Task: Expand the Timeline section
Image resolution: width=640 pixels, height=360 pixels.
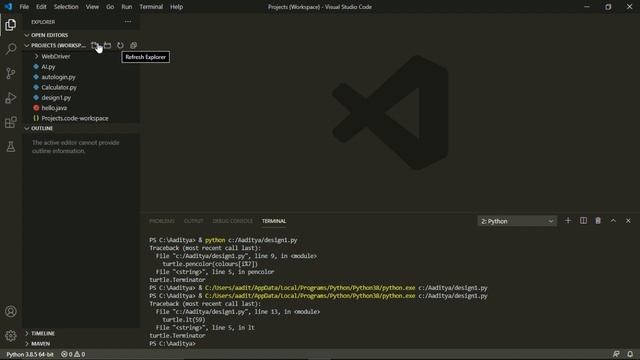Action: [82, 333]
